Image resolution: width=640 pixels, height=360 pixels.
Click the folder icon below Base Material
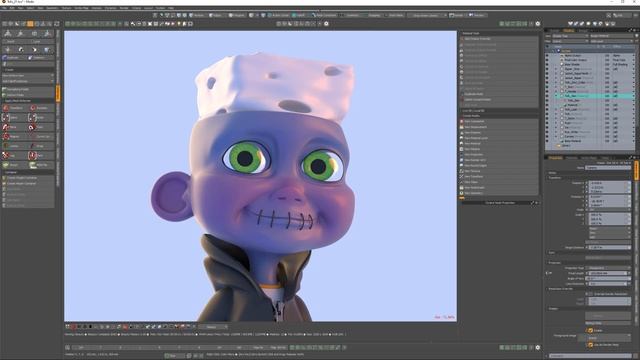pyautogui.click(x=558, y=145)
